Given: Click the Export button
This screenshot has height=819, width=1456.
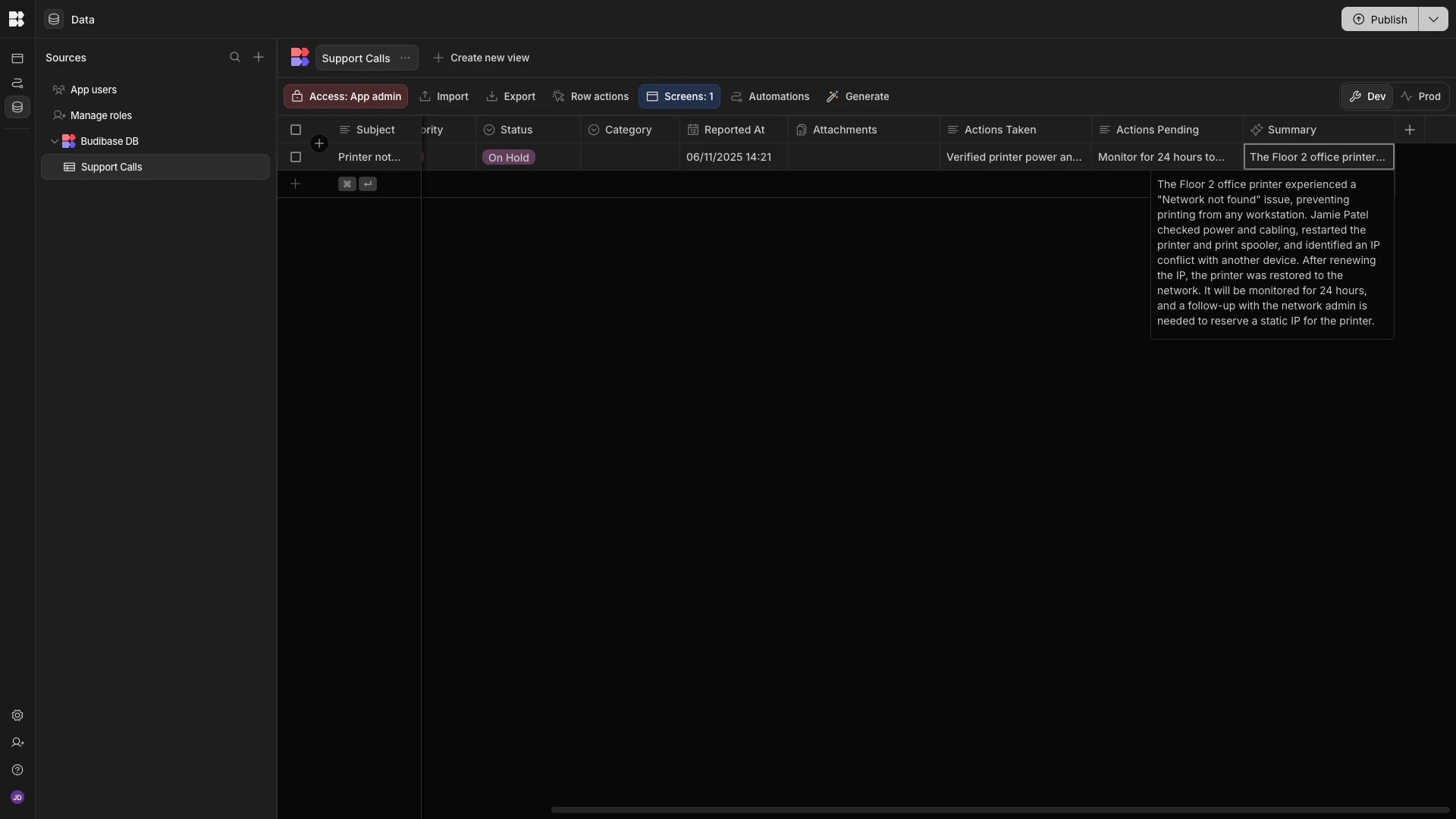Looking at the screenshot, I should pos(511,96).
